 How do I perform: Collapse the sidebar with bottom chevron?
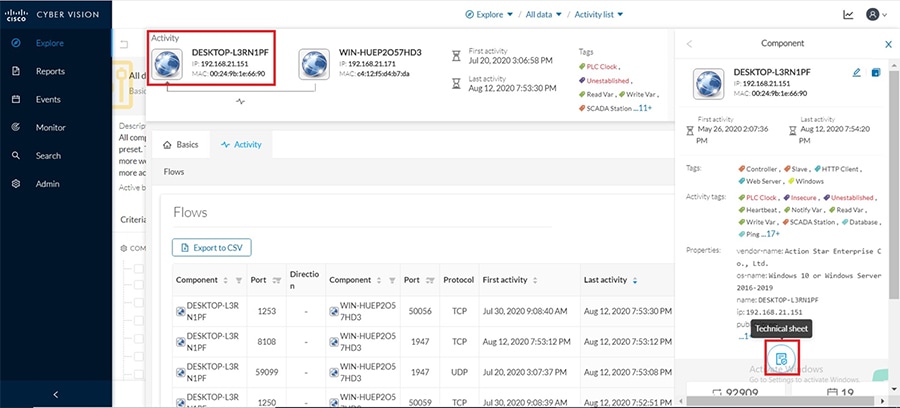56,394
